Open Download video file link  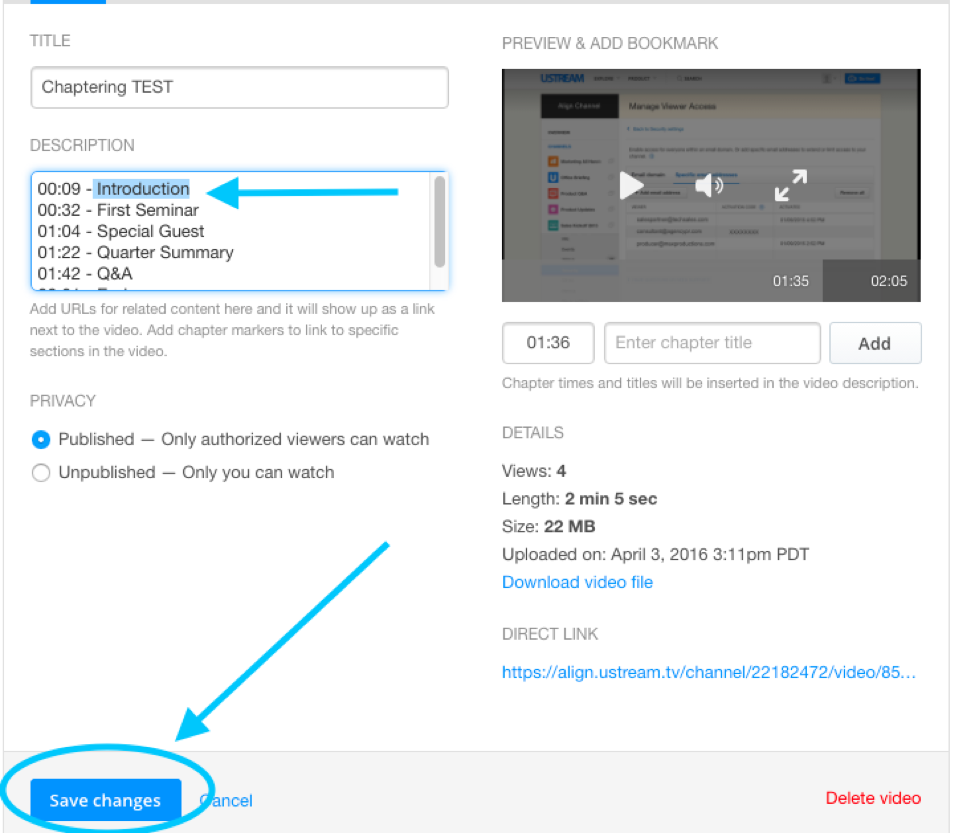point(578,582)
